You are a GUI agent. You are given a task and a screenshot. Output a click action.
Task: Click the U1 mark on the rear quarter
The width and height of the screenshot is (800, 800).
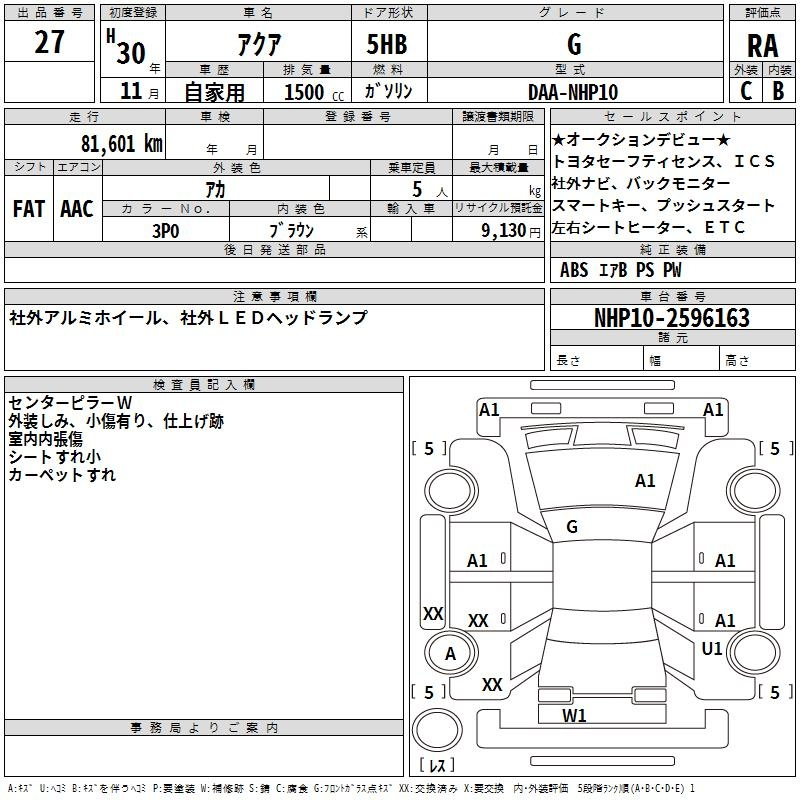(712, 649)
